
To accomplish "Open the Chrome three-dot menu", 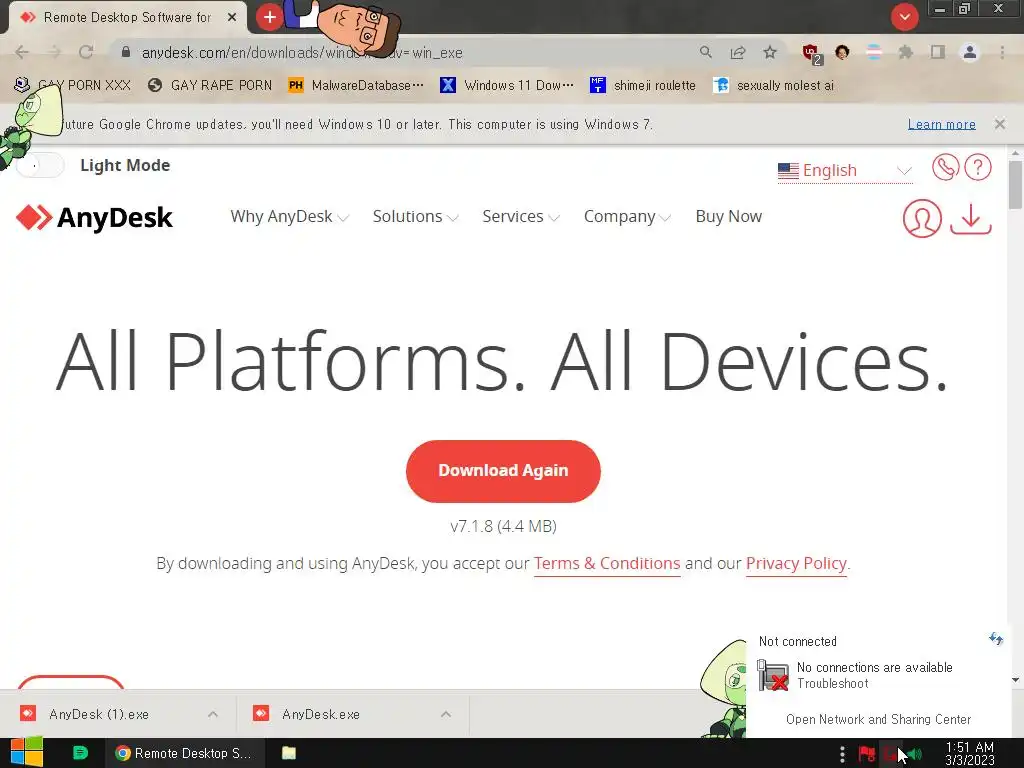I will click(x=1002, y=52).
